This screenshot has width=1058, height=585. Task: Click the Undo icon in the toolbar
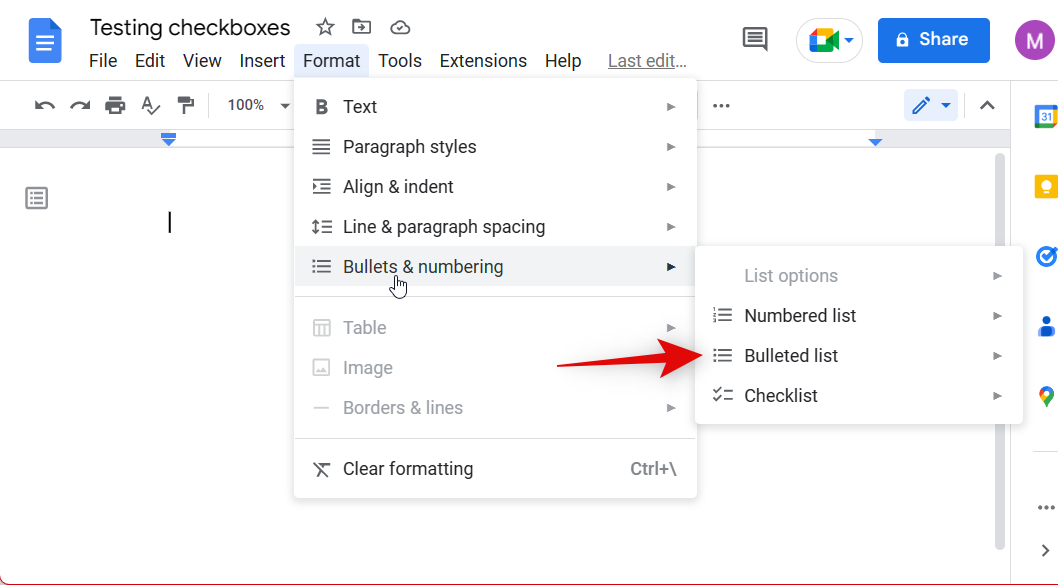pos(44,105)
